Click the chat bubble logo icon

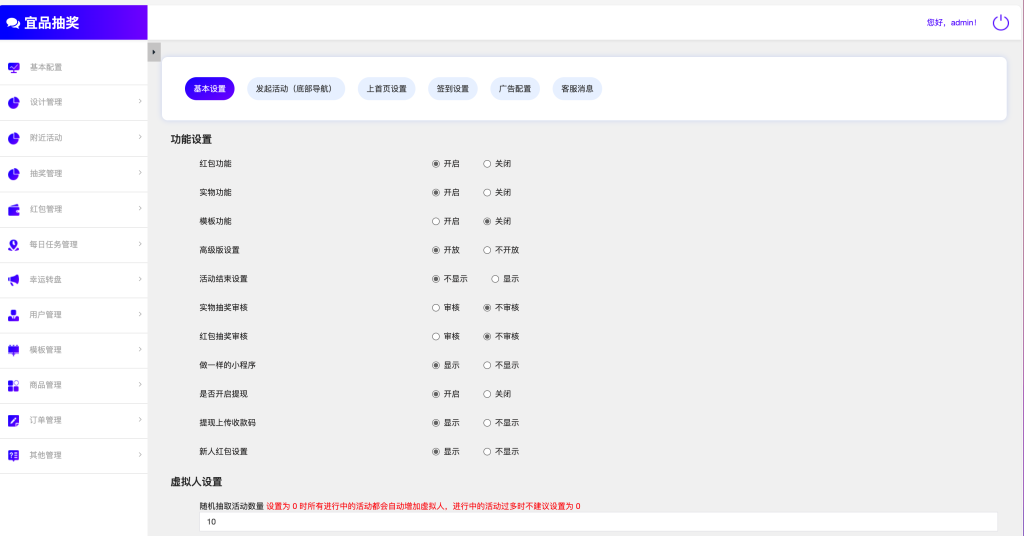click(x=13, y=24)
